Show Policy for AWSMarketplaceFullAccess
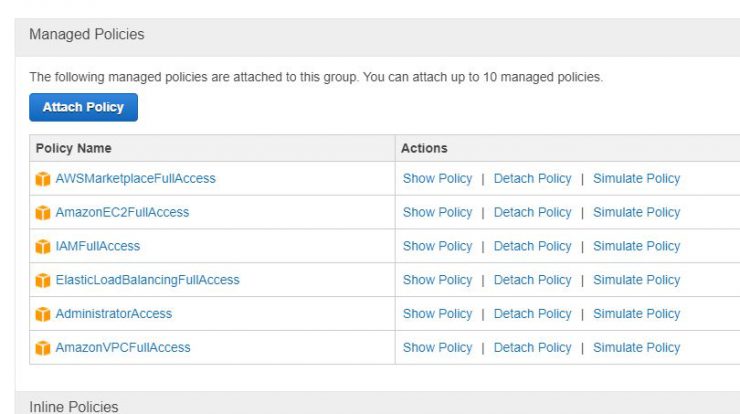 pyautogui.click(x=437, y=178)
